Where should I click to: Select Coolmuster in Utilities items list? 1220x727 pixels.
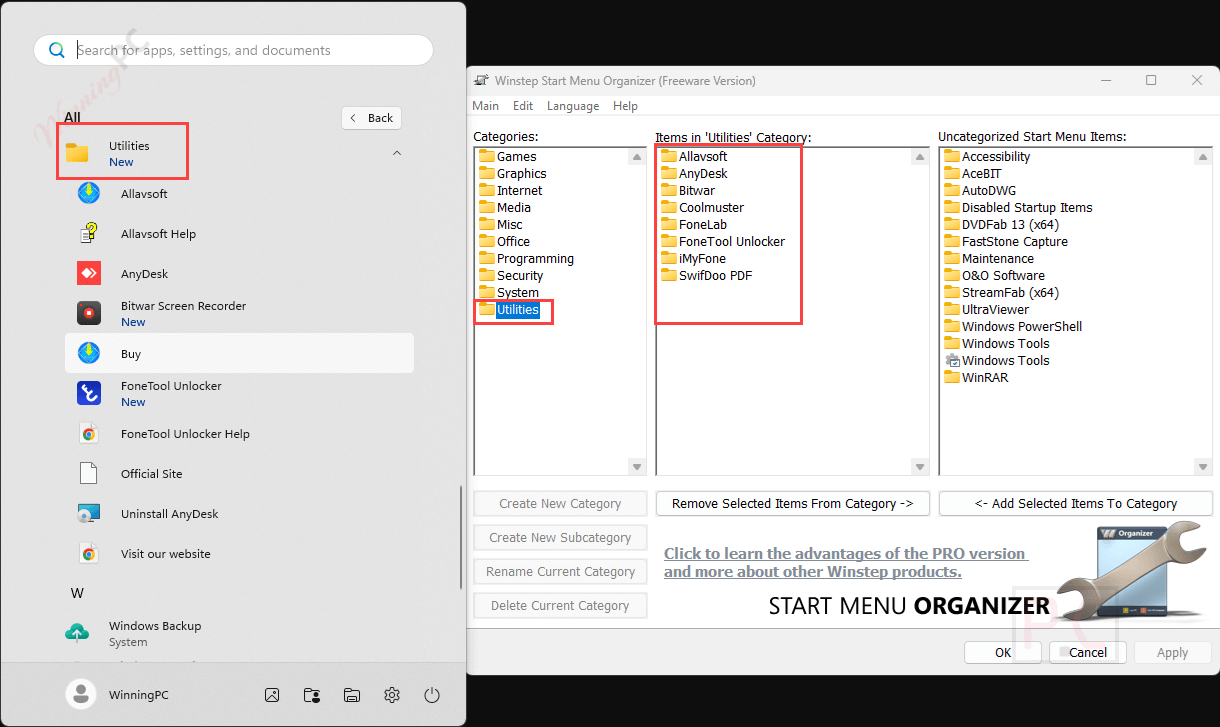702,207
